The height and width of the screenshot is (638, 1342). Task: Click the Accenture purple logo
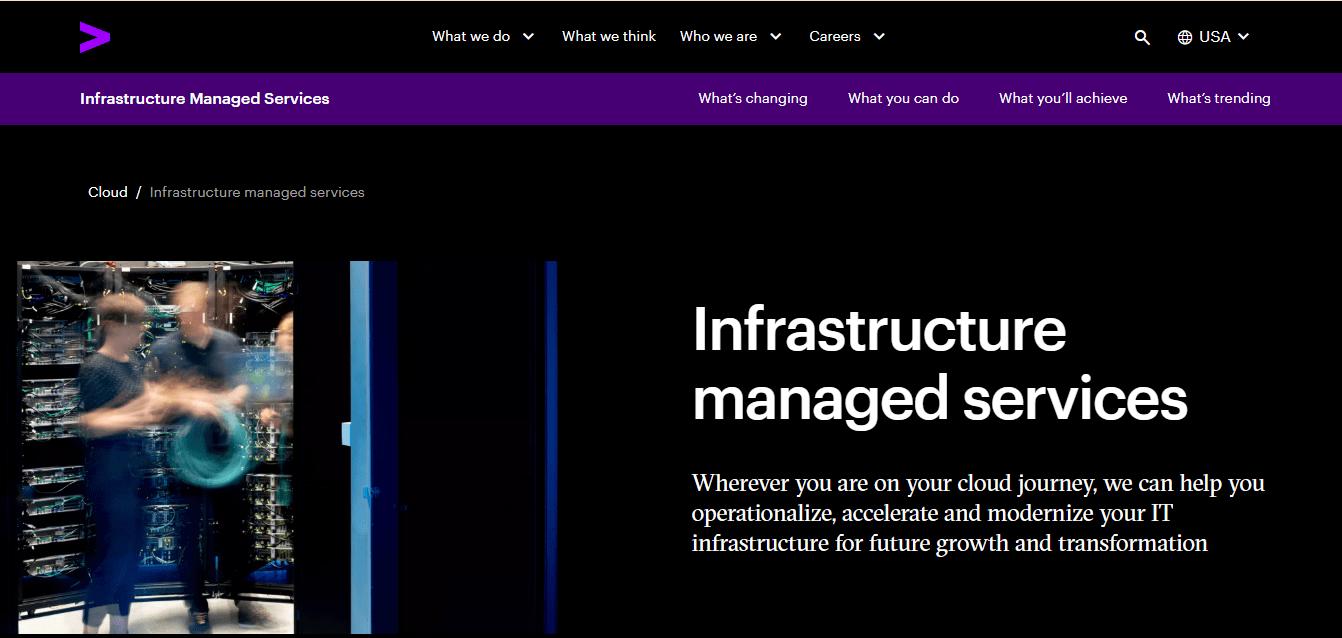(x=95, y=37)
